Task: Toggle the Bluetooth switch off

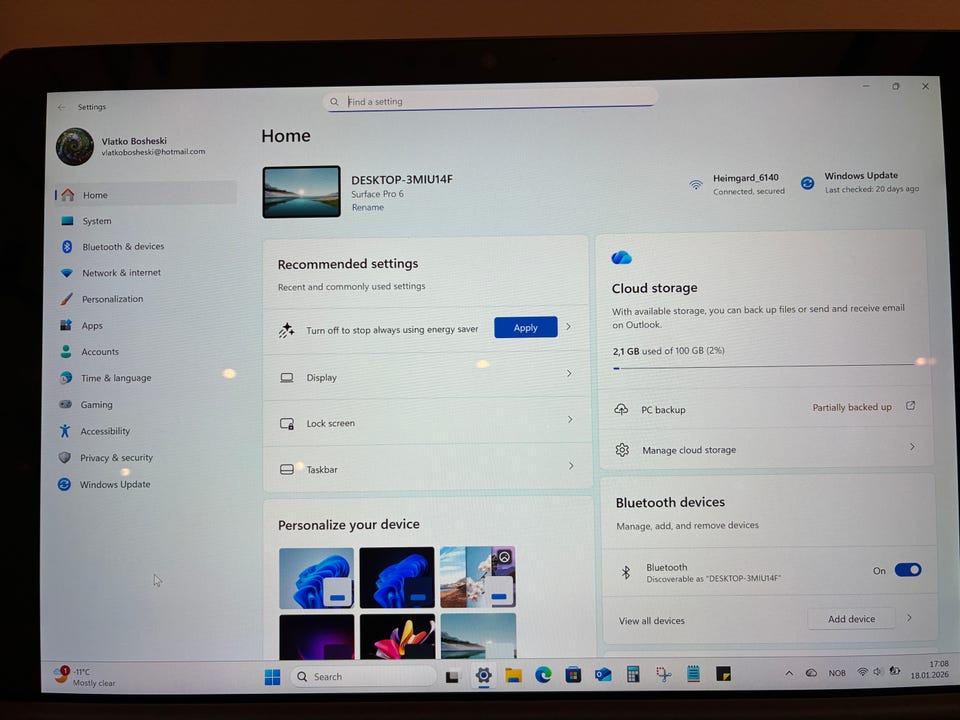Action: click(x=907, y=570)
